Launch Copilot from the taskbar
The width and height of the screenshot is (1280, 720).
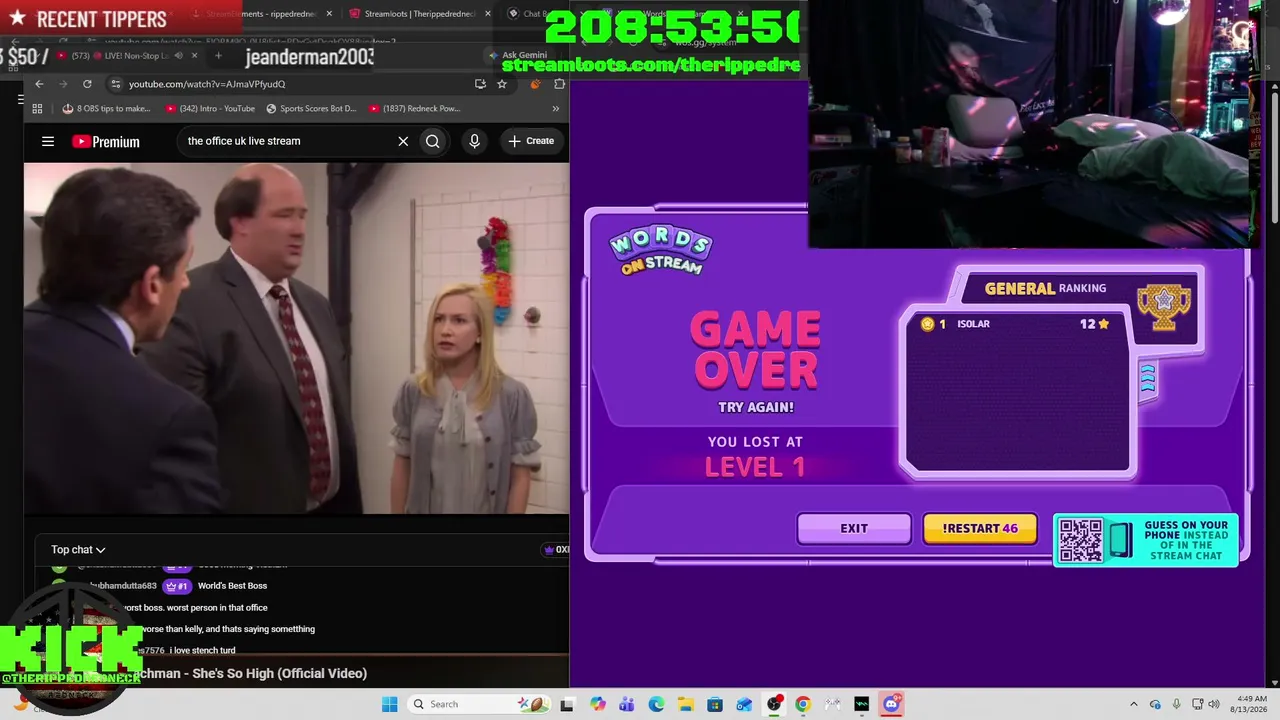click(598, 704)
